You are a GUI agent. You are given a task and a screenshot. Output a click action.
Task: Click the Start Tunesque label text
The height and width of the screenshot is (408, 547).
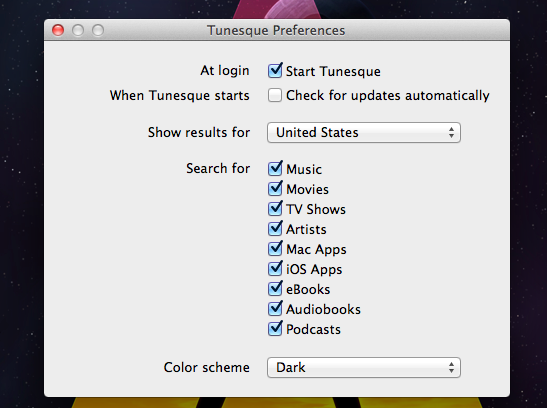pyautogui.click(x=333, y=71)
